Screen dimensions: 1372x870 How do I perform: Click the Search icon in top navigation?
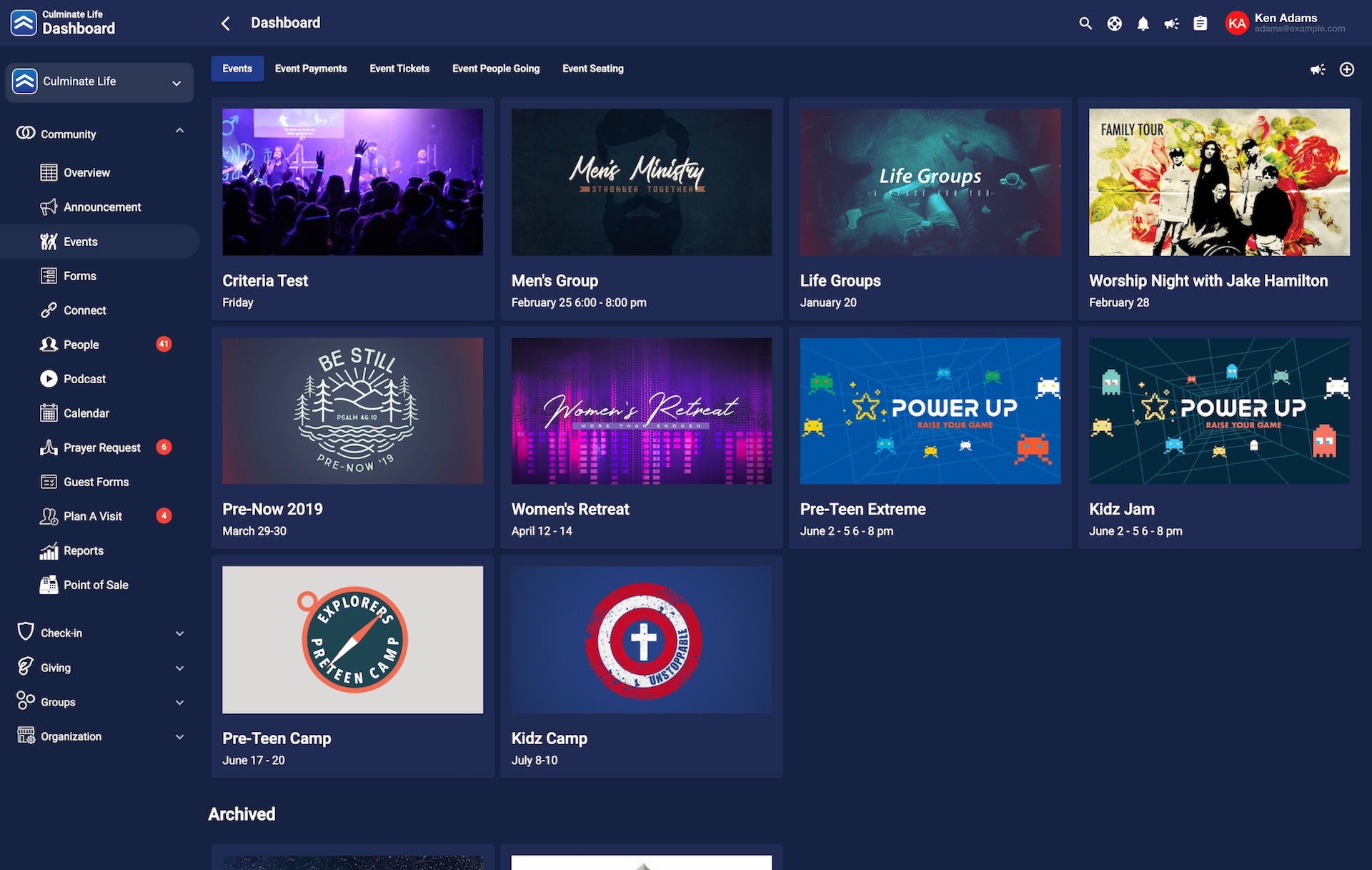point(1083,23)
